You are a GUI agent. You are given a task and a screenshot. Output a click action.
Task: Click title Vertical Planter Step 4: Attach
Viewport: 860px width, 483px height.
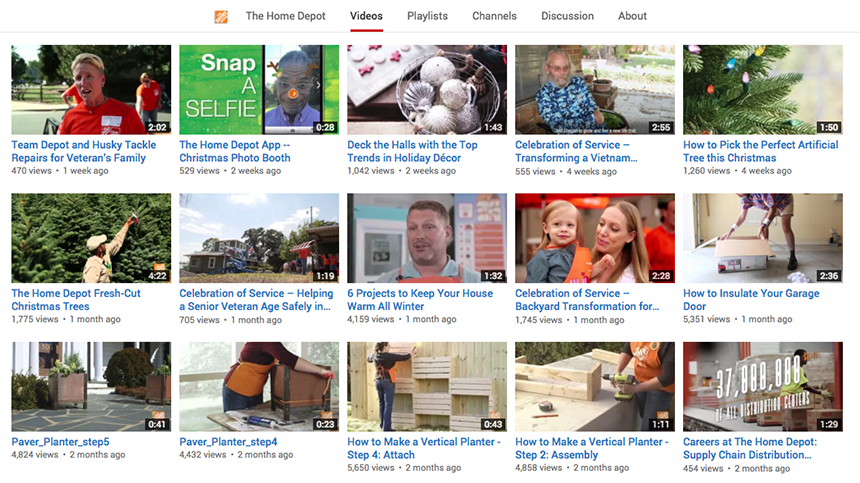pos(424,448)
